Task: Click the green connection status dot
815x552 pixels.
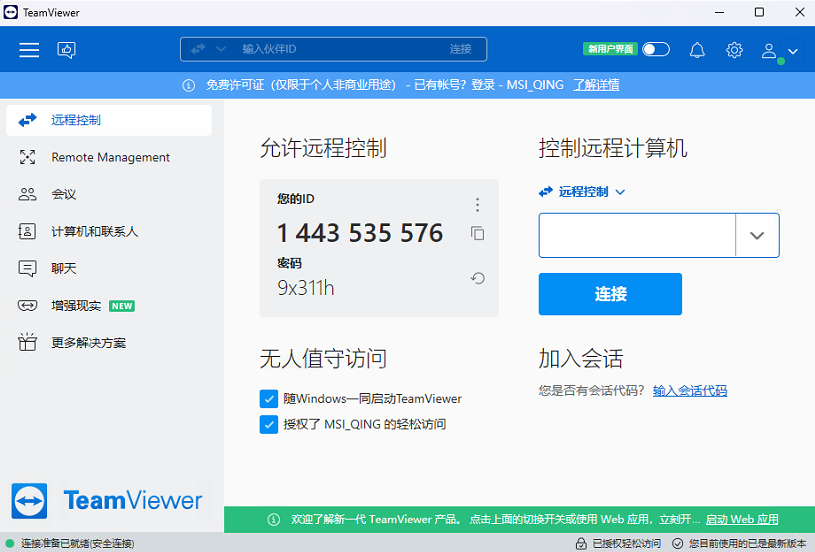Action: 9,544
